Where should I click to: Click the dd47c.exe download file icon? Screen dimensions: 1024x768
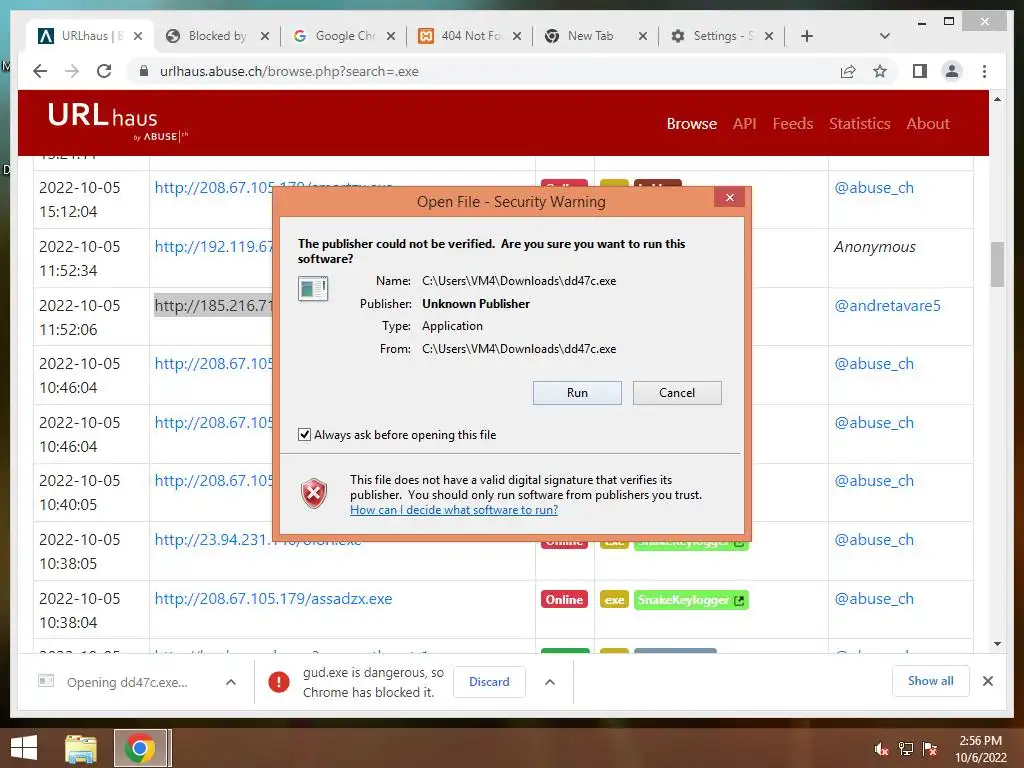[46, 681]
